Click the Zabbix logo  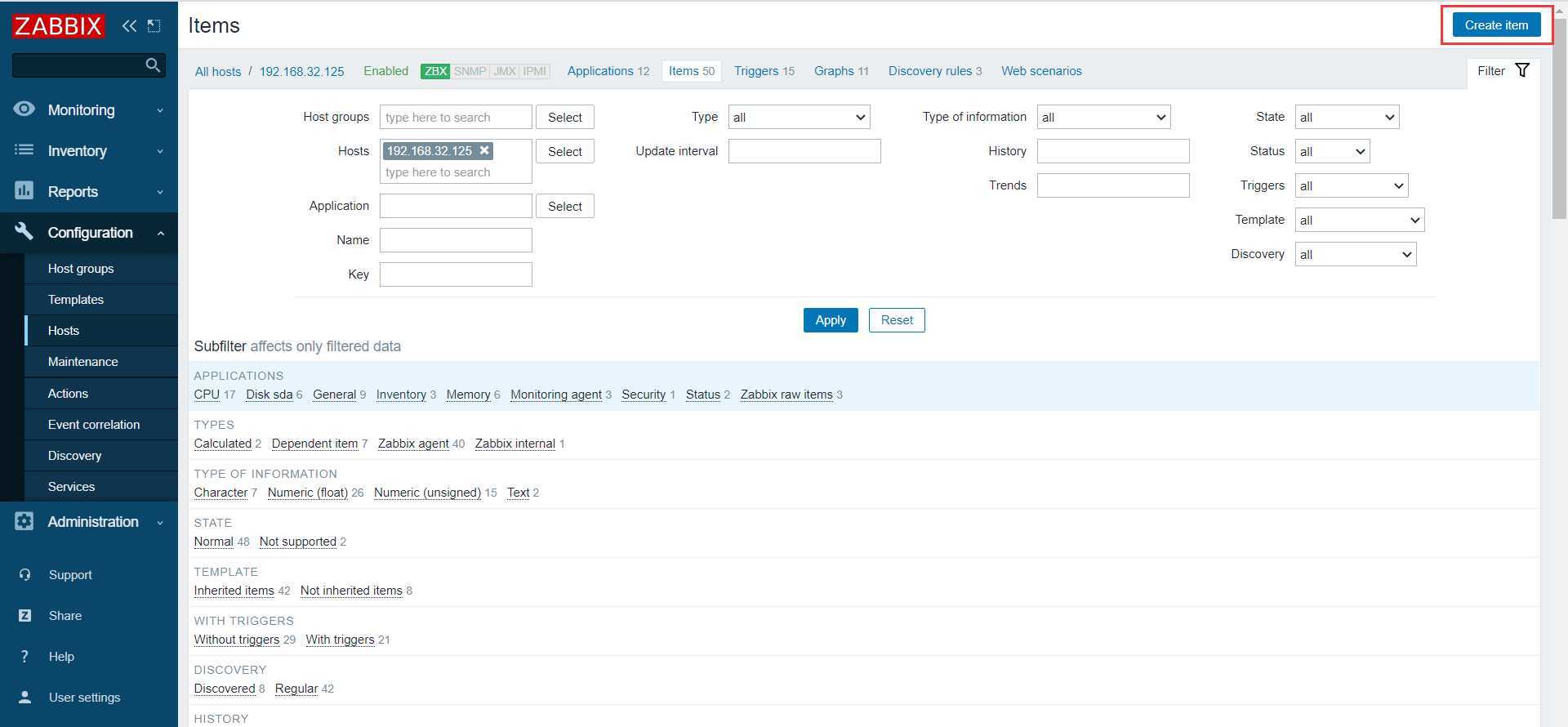pos(58,25)
